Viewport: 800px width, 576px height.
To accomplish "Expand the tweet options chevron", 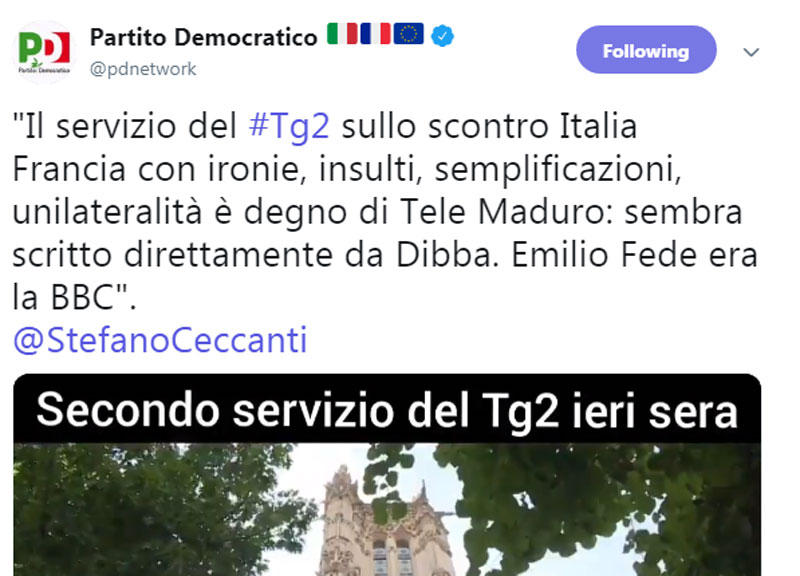I will click(751, 52).
